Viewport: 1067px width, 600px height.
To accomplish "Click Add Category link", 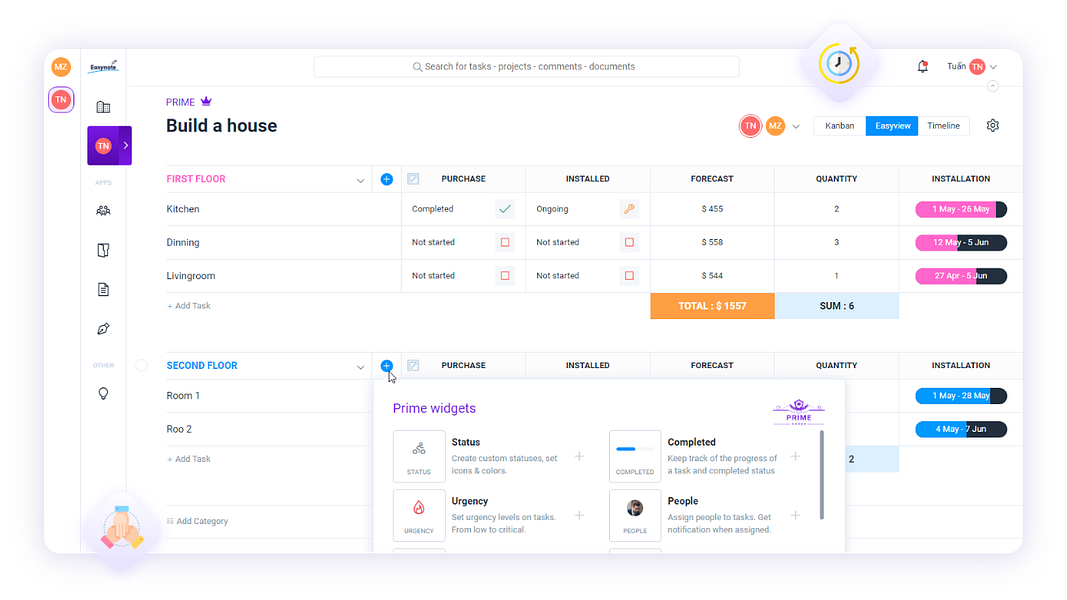I will coord(198,521).
